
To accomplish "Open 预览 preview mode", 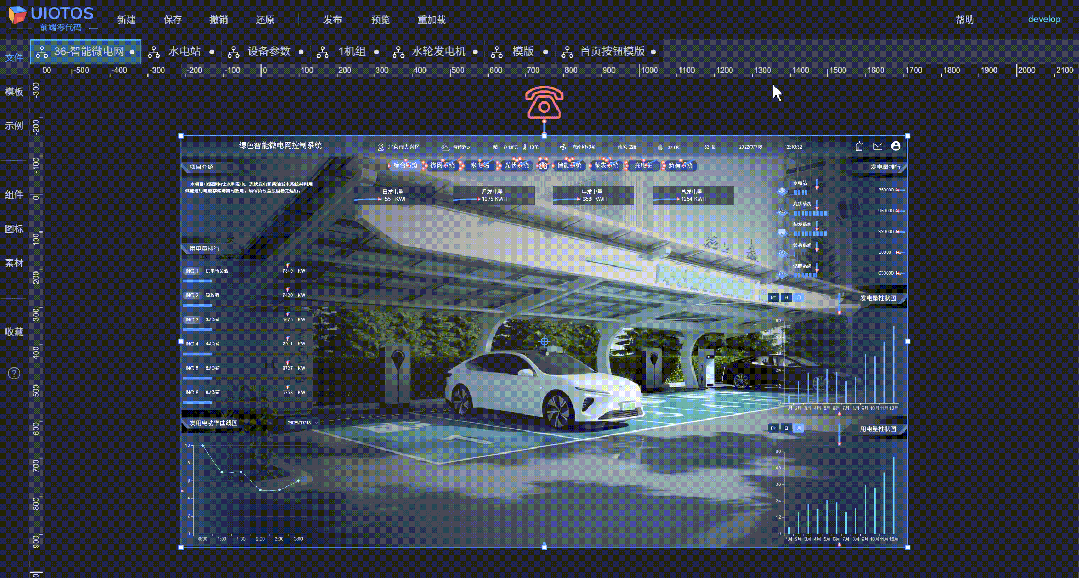I will pyautogui.click(x=380, y=19).
